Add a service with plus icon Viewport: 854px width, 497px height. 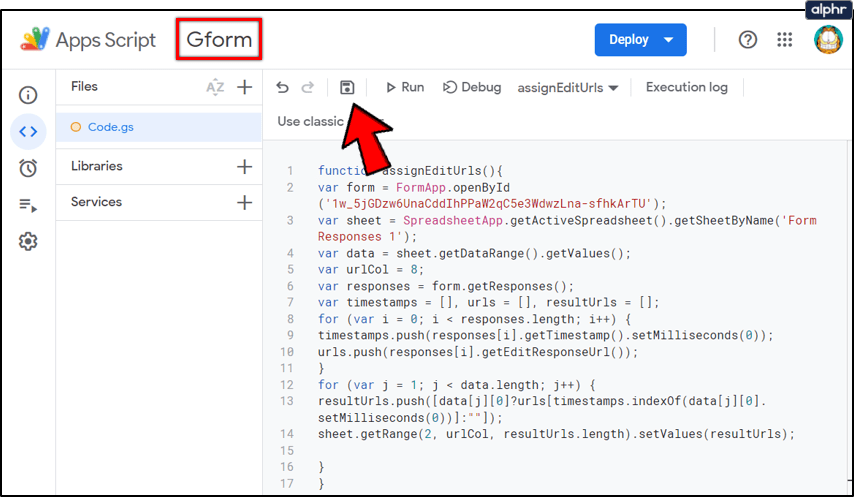tap(245, 203)
